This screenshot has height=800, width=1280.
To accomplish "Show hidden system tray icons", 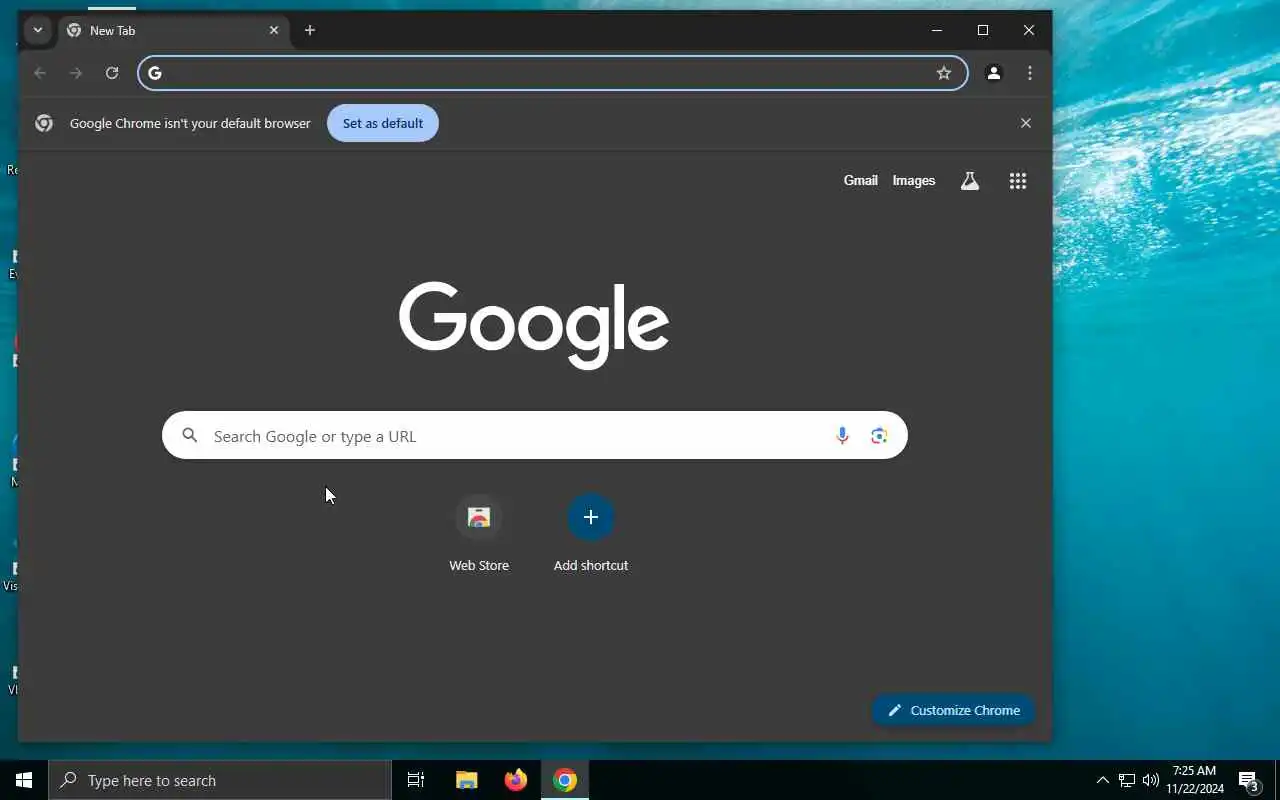I will pos(1103,780).
